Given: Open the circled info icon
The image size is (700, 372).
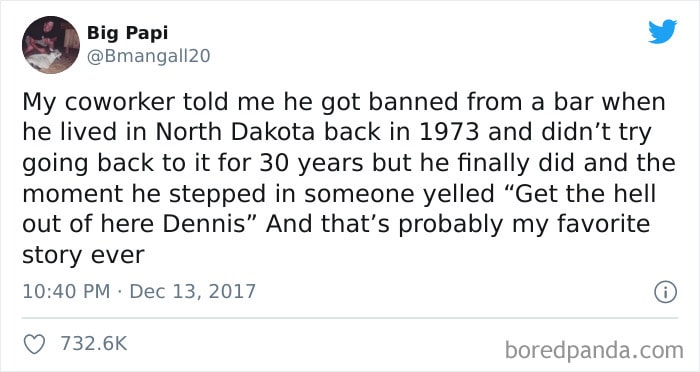Looking at the screenshot, I should pyautogui.click(x=665, y=293).
